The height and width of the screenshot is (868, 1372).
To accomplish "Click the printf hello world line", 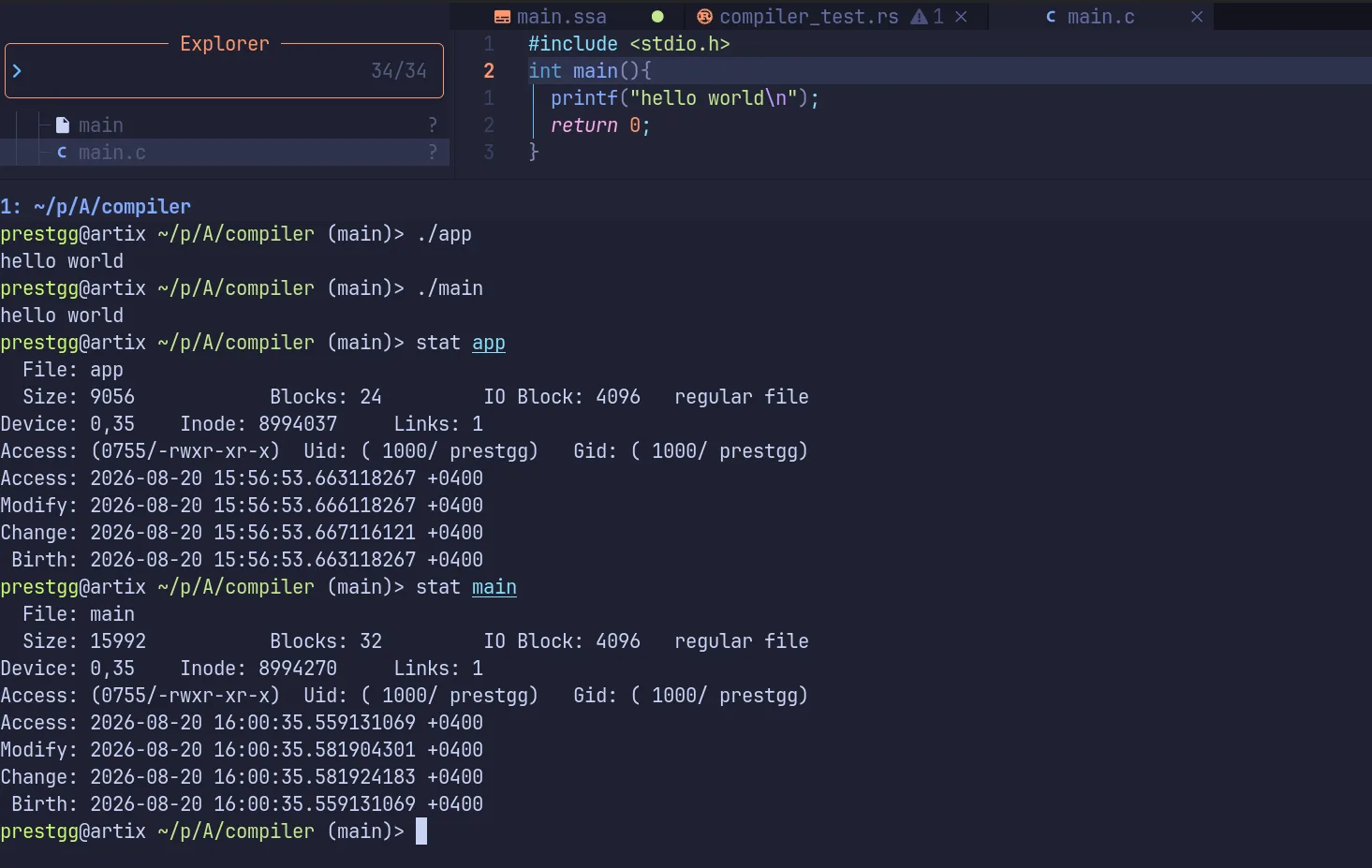I will click(685, 98).
